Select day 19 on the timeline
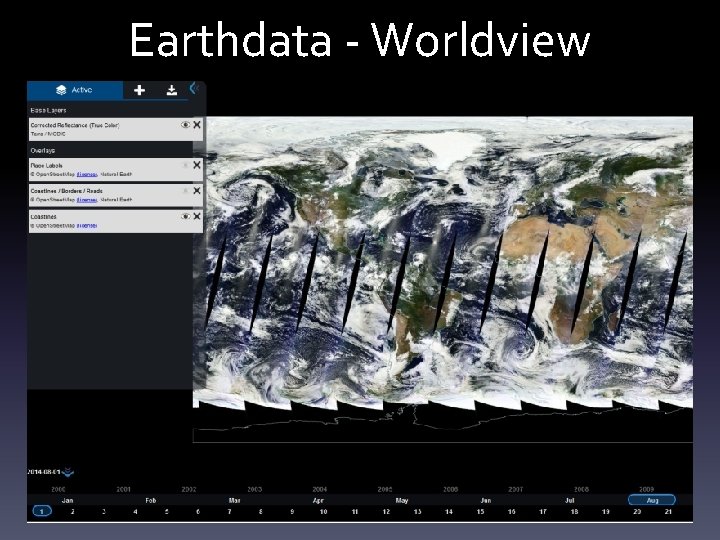720x540 pixels. 606,512
